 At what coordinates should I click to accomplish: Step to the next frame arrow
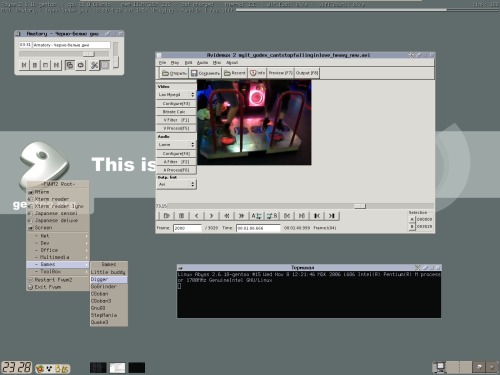[211, 216]
